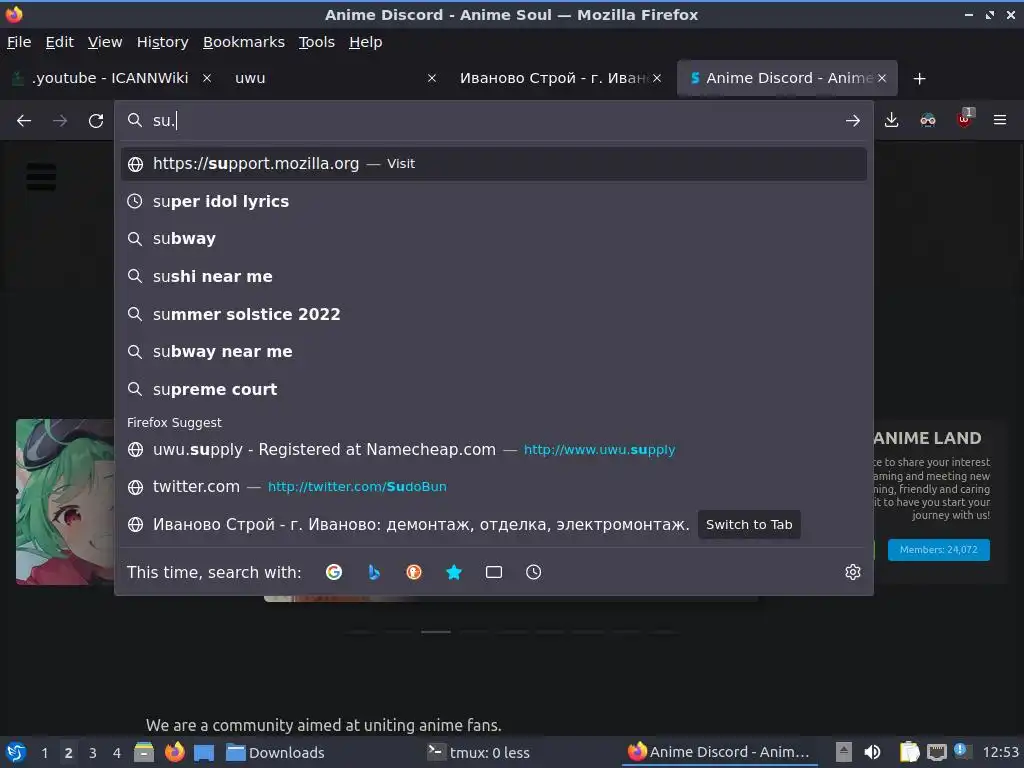The image size is (1024, 768).
Task: Open the Help menu
Action: 366,42
